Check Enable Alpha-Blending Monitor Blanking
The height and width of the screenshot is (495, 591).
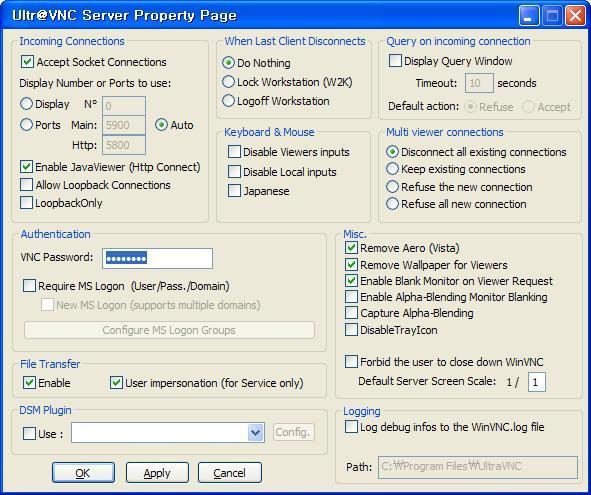click(x=351, y=297)
